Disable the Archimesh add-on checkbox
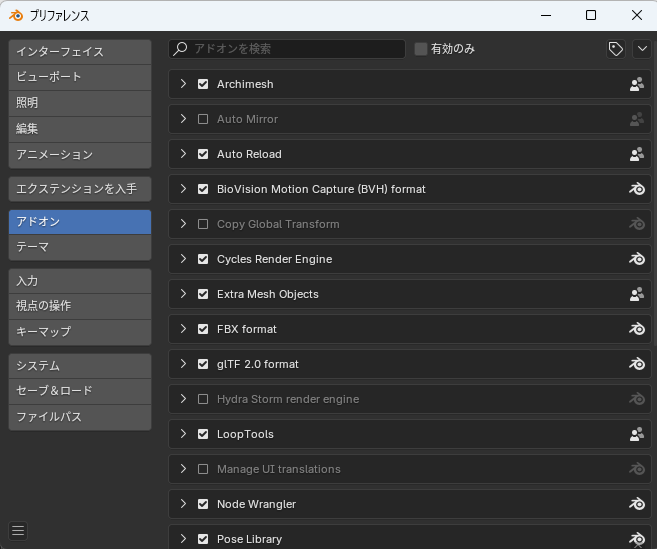This screenshot has width=657, height=549. (x=203, y=84)
